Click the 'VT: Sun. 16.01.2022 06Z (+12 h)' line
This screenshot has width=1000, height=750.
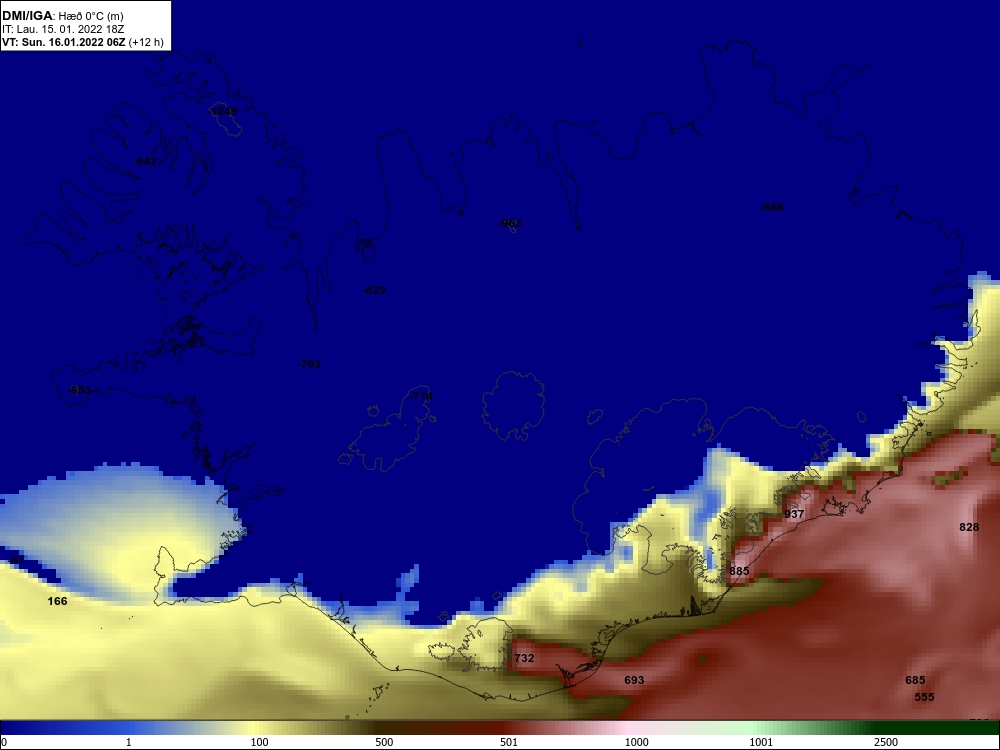click(83, 43)
